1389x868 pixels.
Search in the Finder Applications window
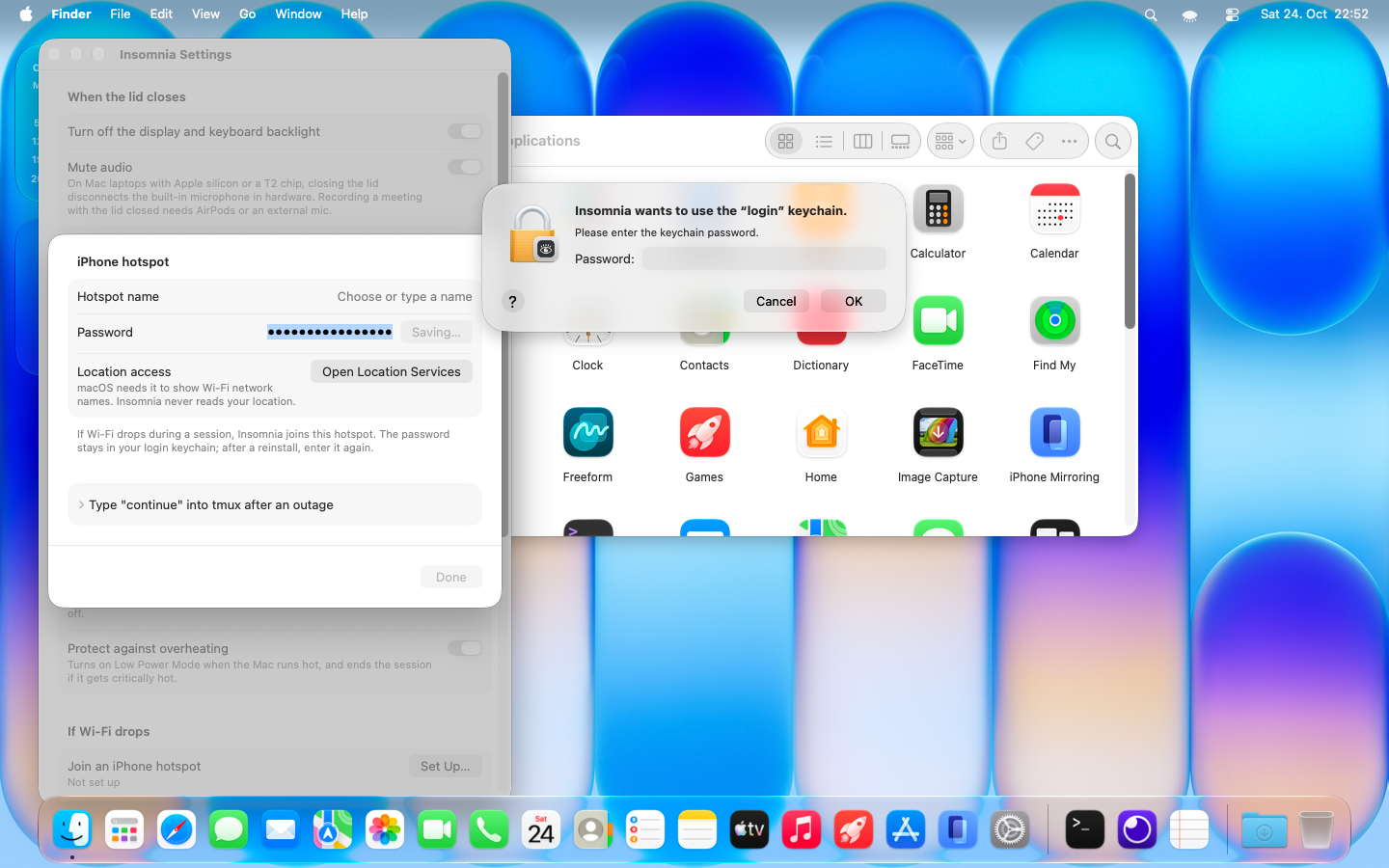[x=1113, y=142]
